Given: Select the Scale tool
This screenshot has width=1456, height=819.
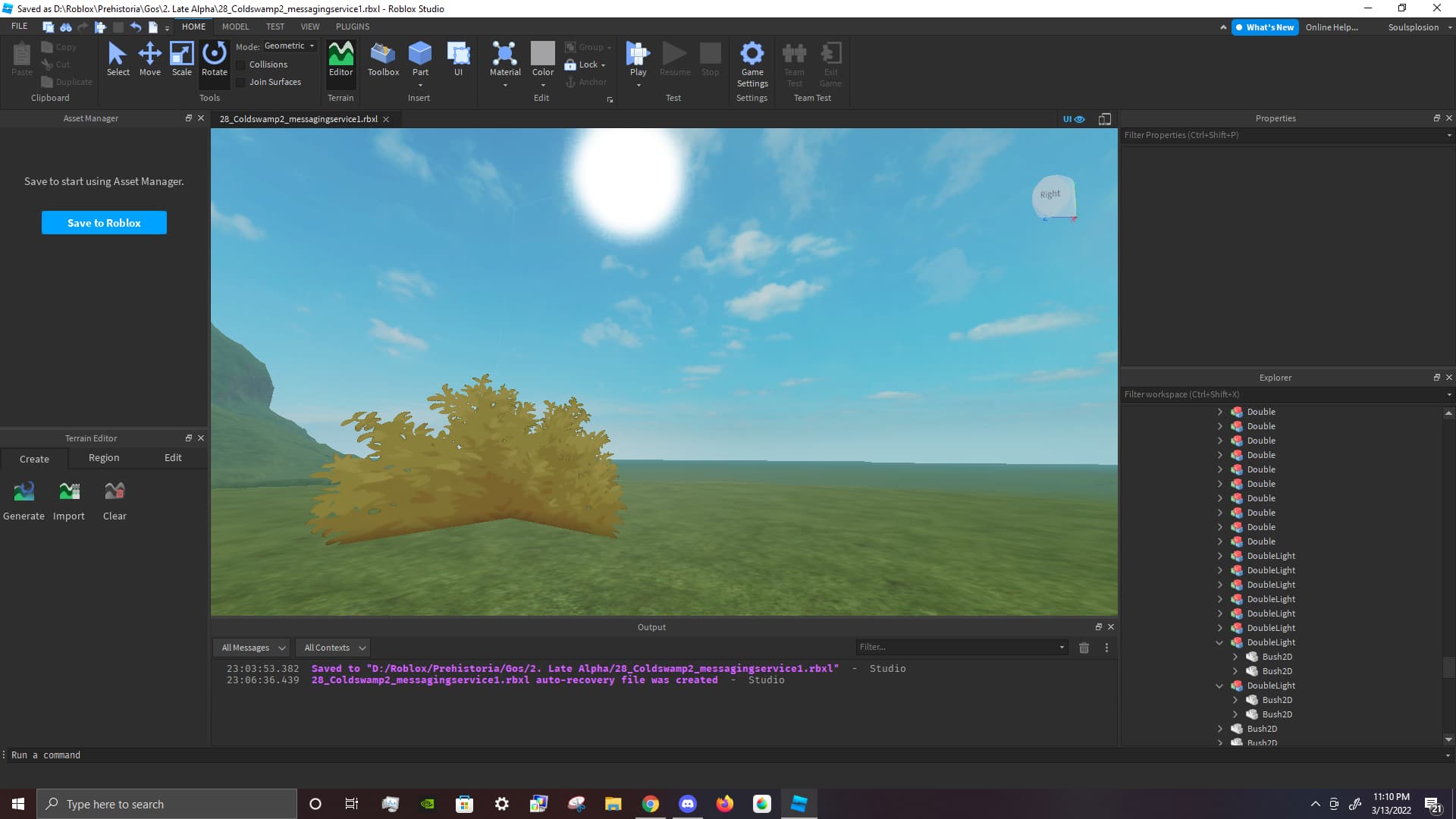Looking at the screenshot, I should coord(181,58).
